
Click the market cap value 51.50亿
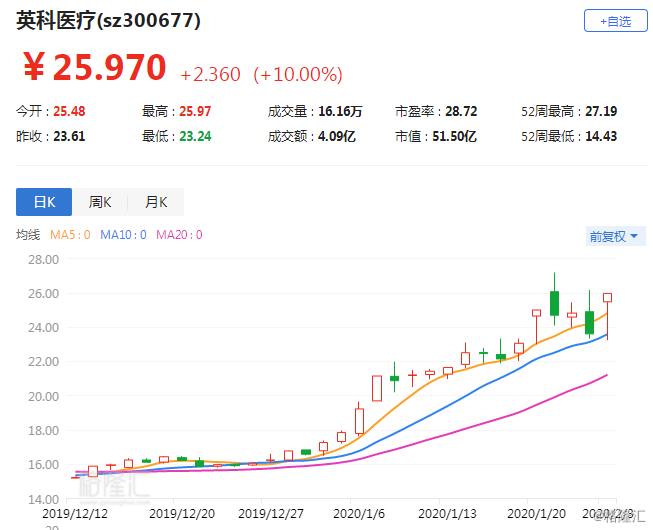tap(454, 136)
